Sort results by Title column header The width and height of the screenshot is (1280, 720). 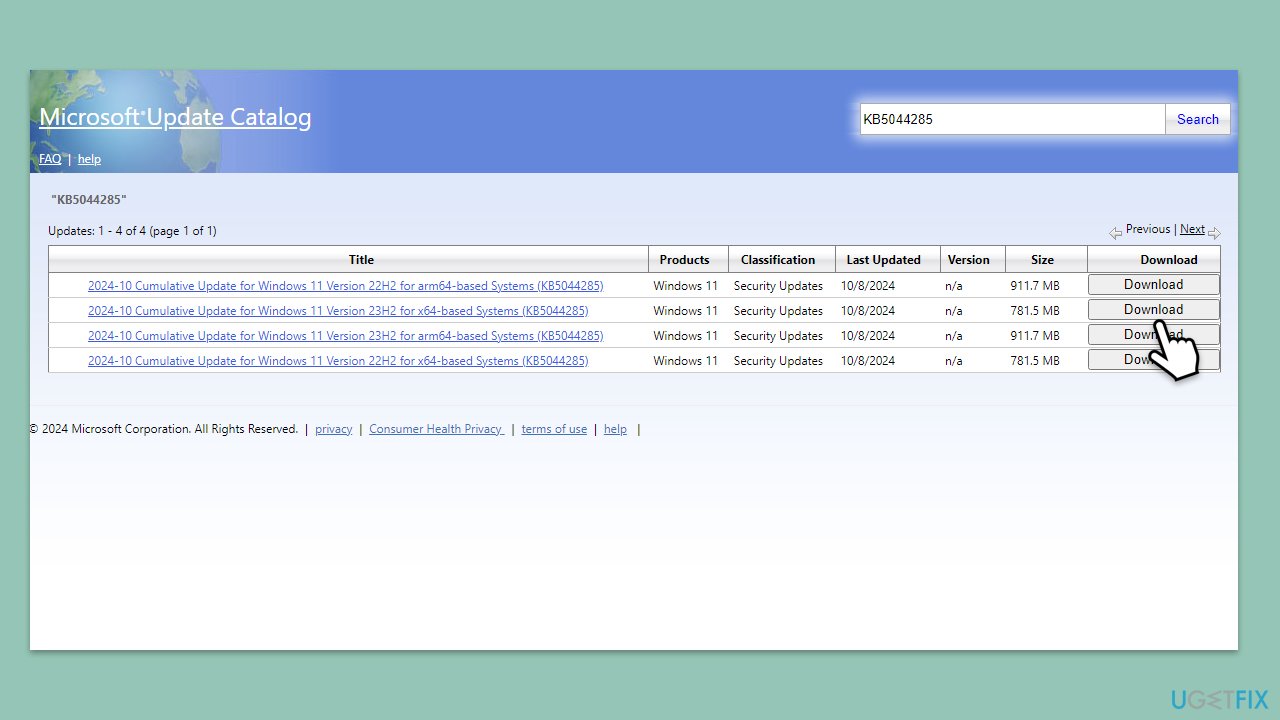tap(361, 260)
